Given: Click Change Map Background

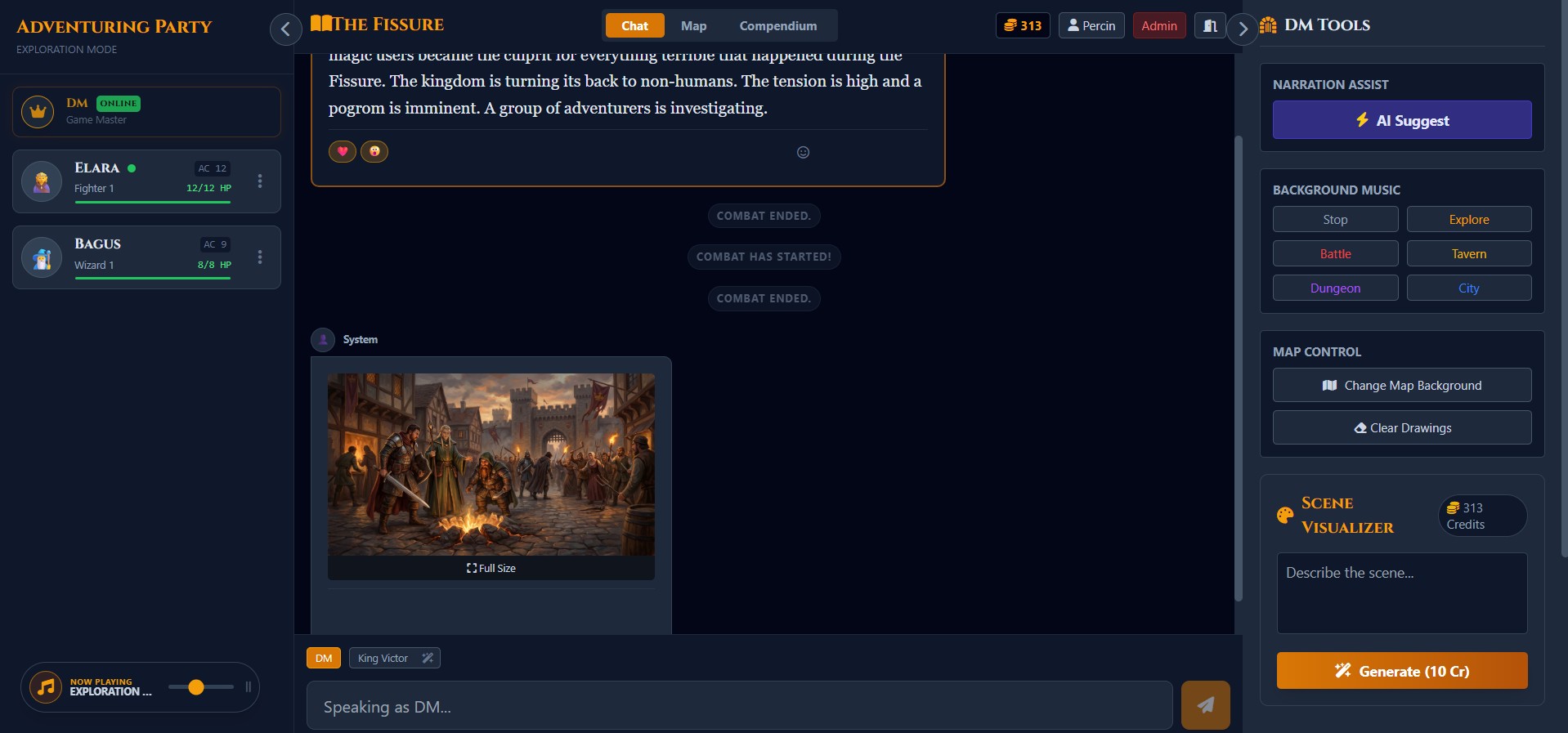Looking at the screenshot, I should coord(1402,385).
